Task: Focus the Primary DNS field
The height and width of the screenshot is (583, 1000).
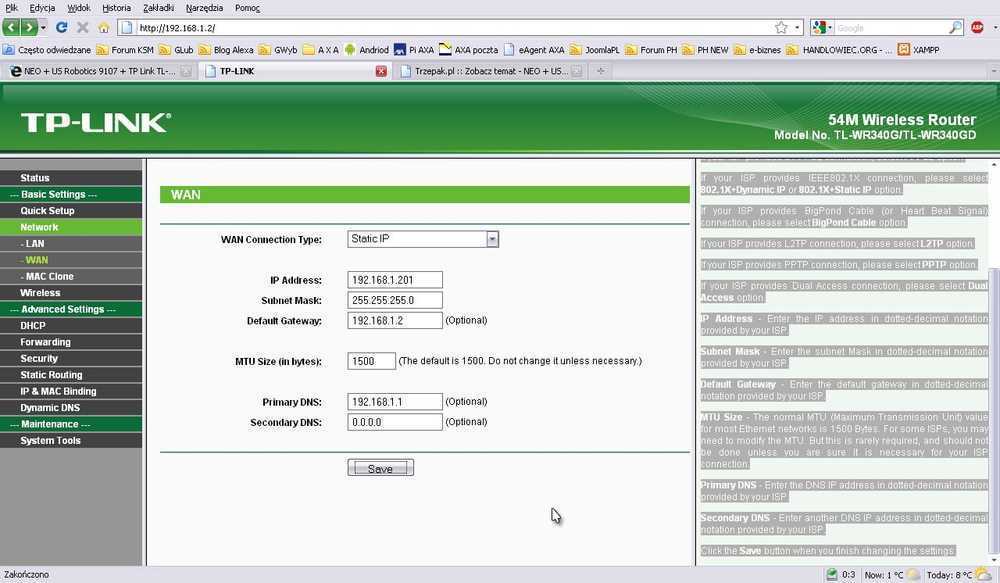Action: click(395, 402)
